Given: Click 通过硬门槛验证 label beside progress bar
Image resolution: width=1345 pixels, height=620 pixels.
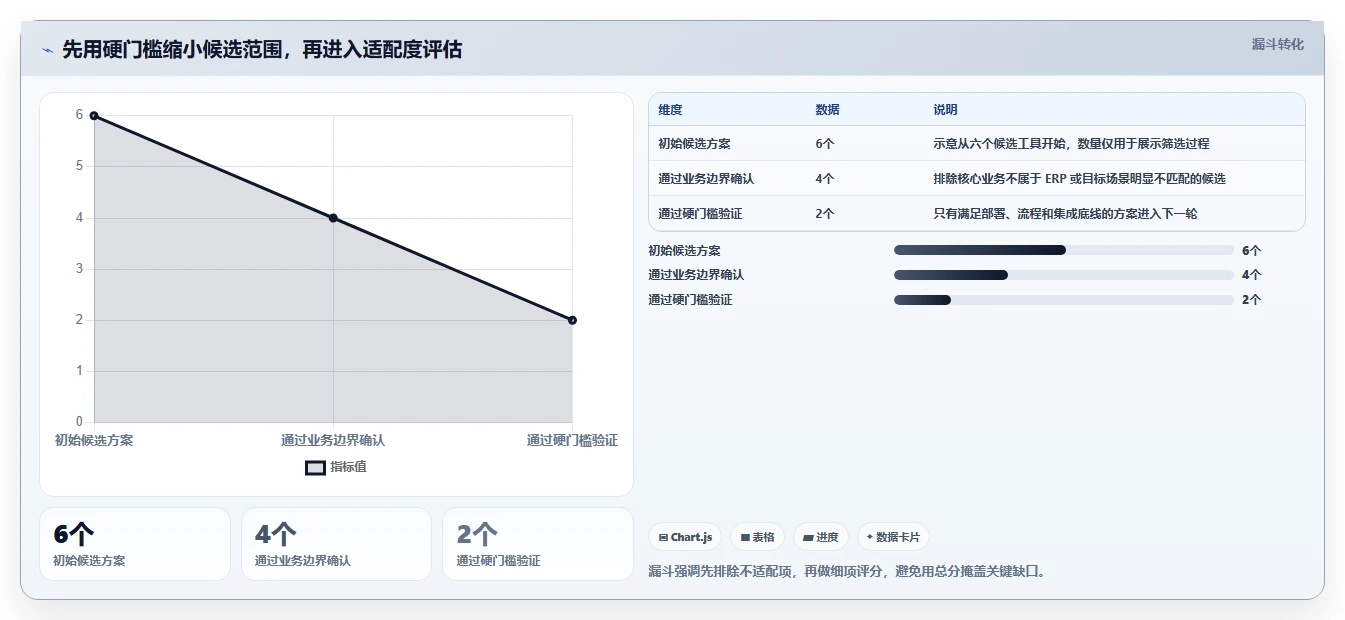Looking at the screenshot, I should pos(690,300).
